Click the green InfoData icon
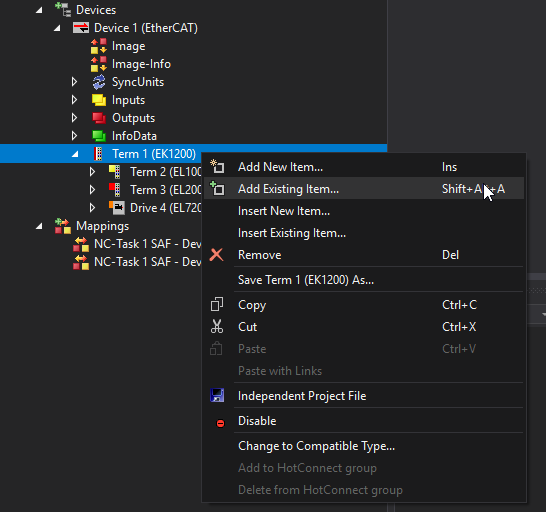This screenshot has height=512, width=546. pos(99,136)
